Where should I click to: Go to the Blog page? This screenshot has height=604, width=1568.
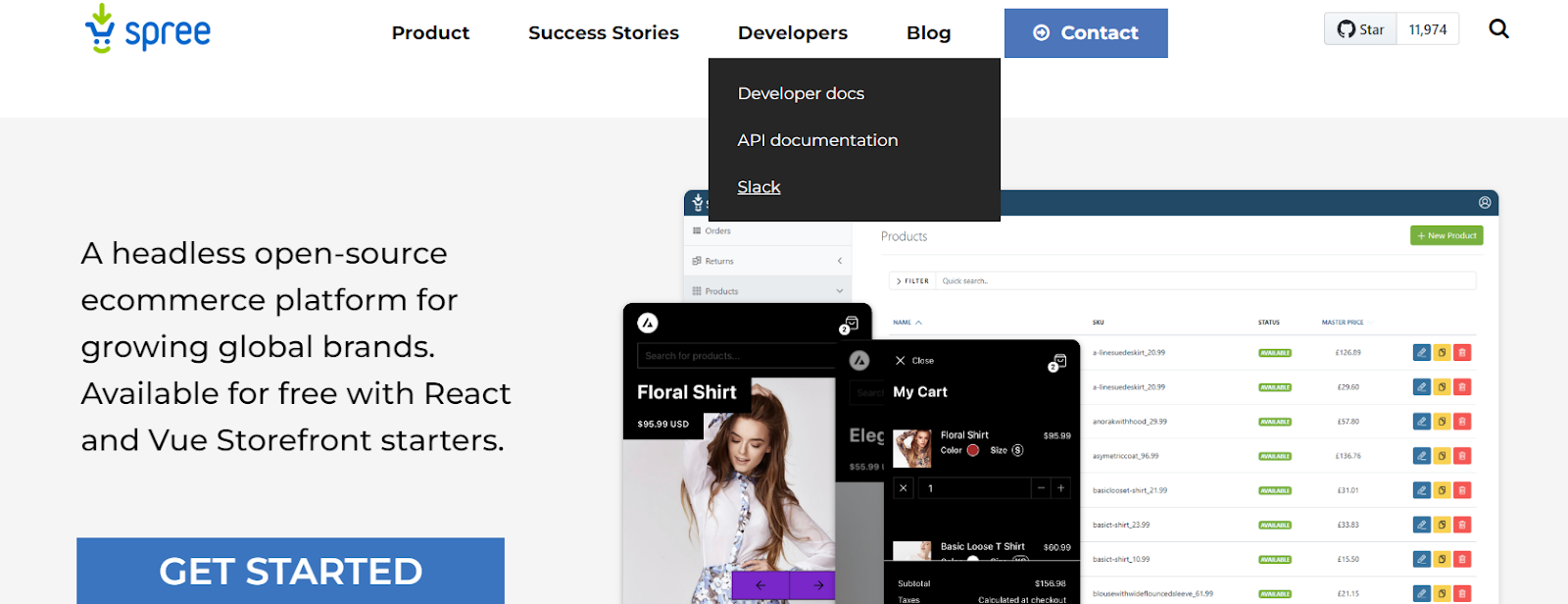click(x=928, y=33)
